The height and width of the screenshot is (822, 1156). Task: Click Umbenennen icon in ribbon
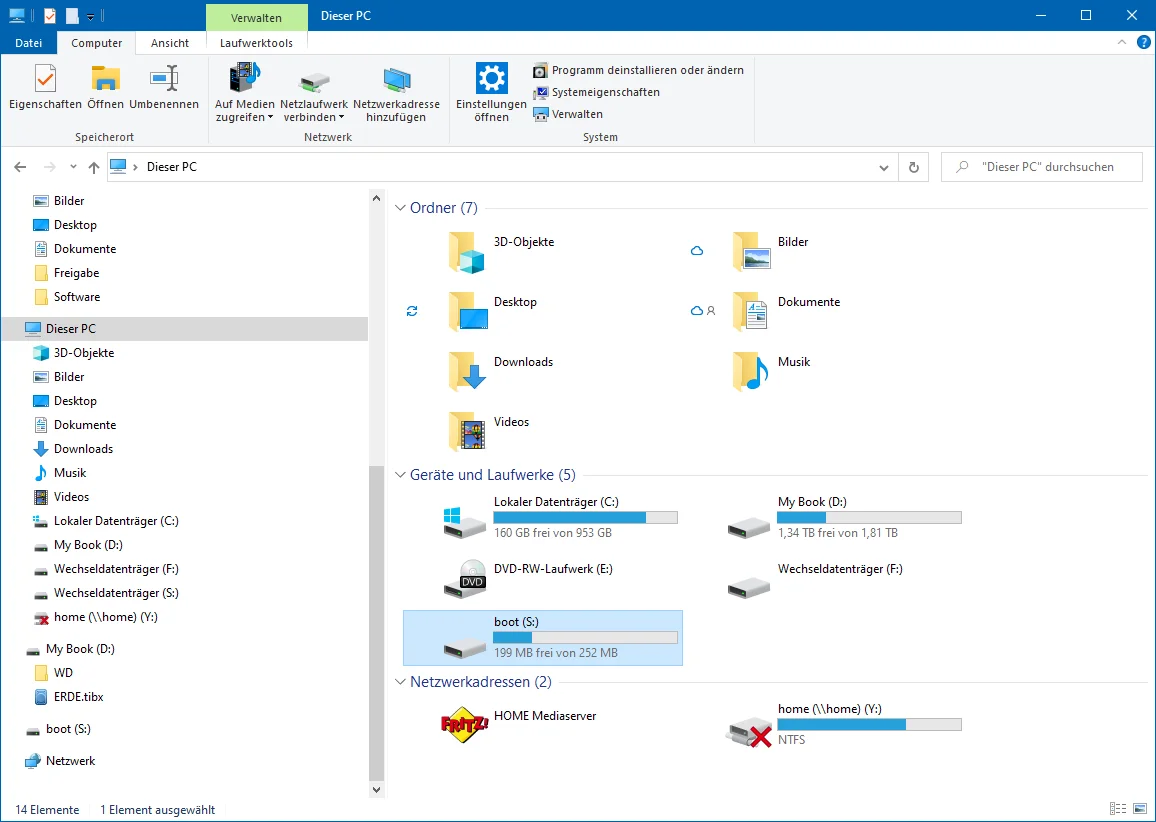click(x=163, y=80)
